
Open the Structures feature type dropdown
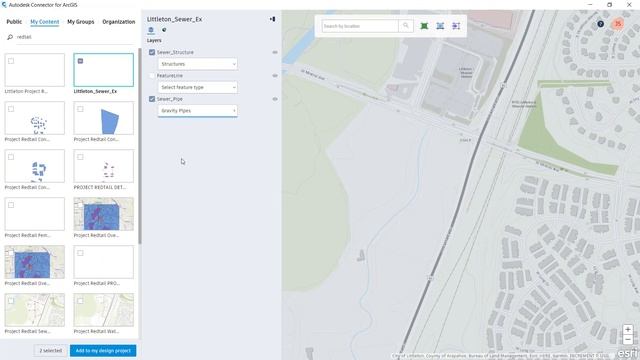198,64
